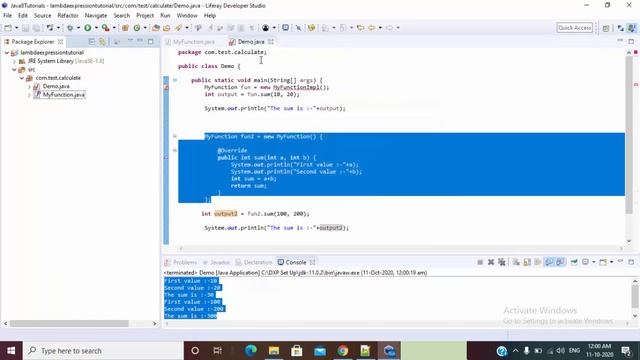Open the File menu
640x360 pixels.
[x=7, y=16]
